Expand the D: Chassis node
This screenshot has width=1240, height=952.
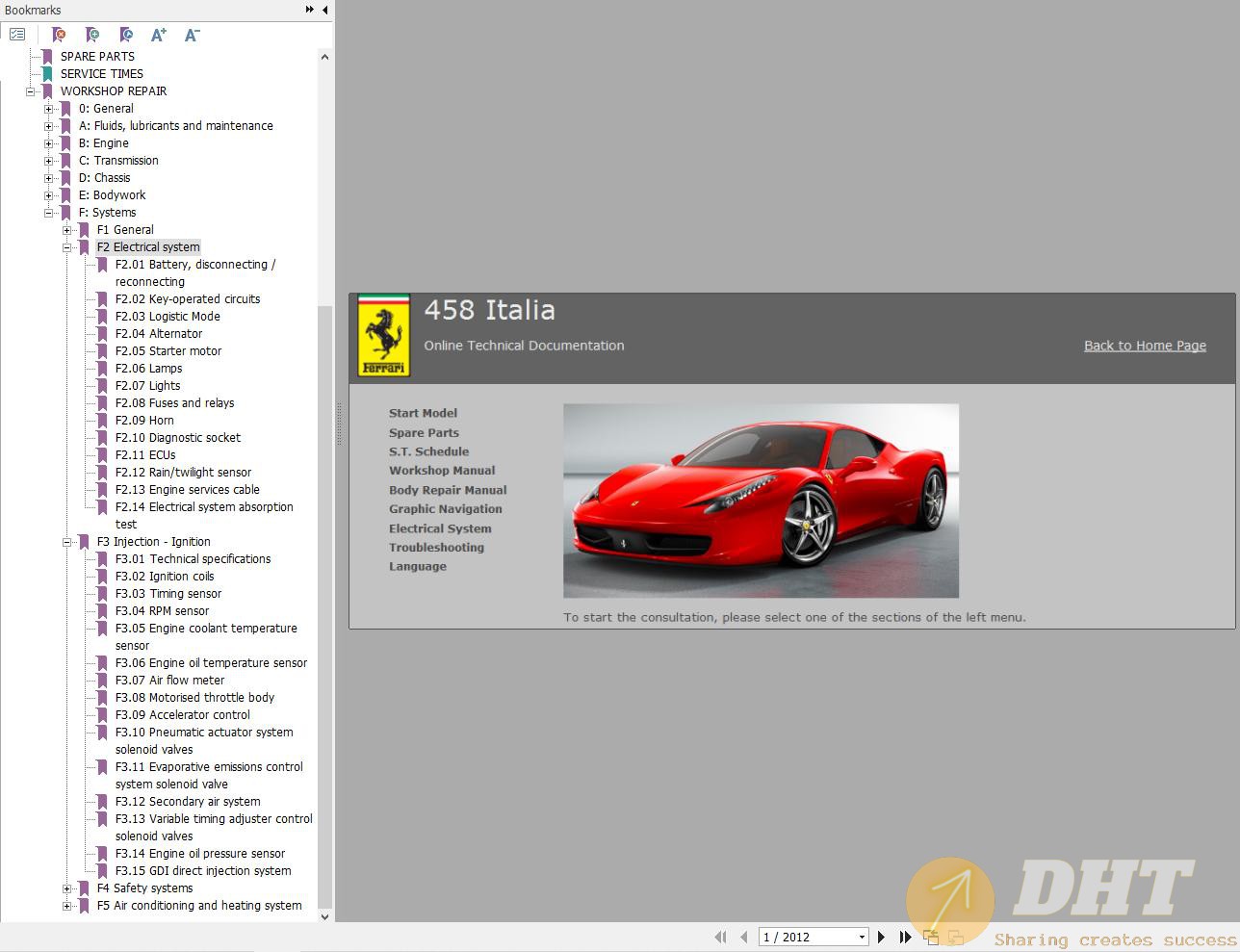pyautogui.click(x=48, y=178)
